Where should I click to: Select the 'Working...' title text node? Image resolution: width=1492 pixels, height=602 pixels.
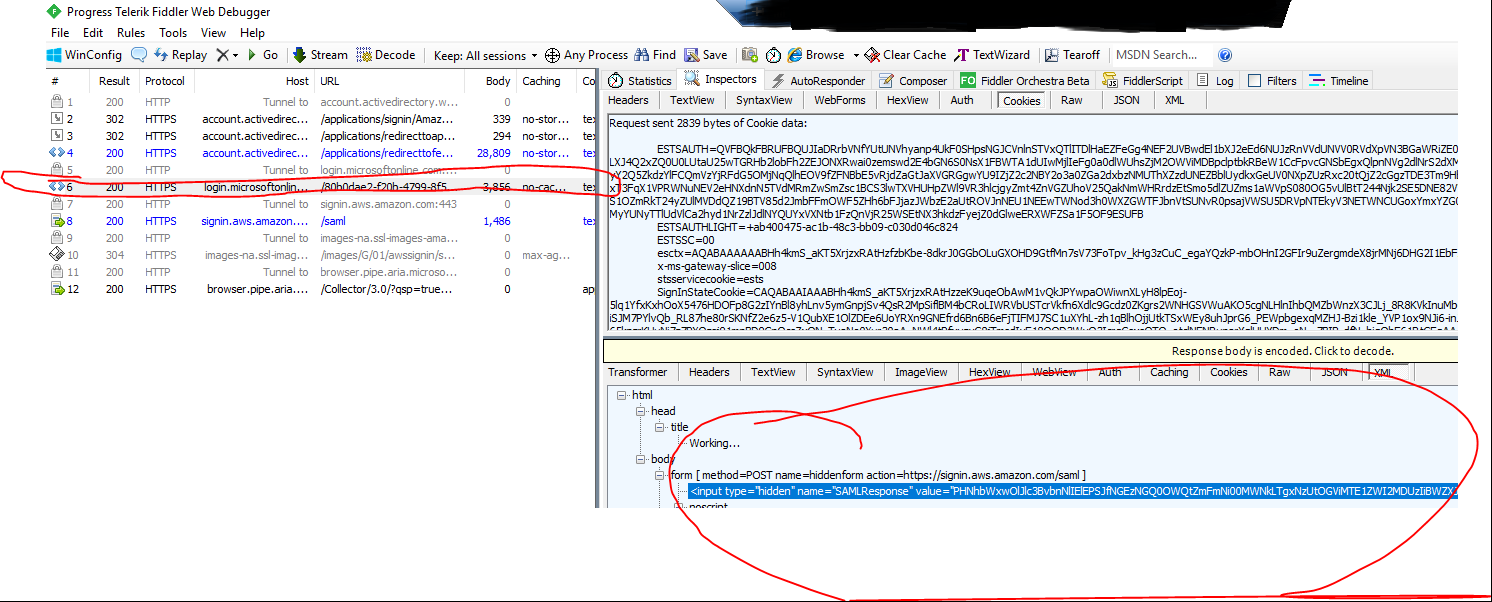[715, 443]
